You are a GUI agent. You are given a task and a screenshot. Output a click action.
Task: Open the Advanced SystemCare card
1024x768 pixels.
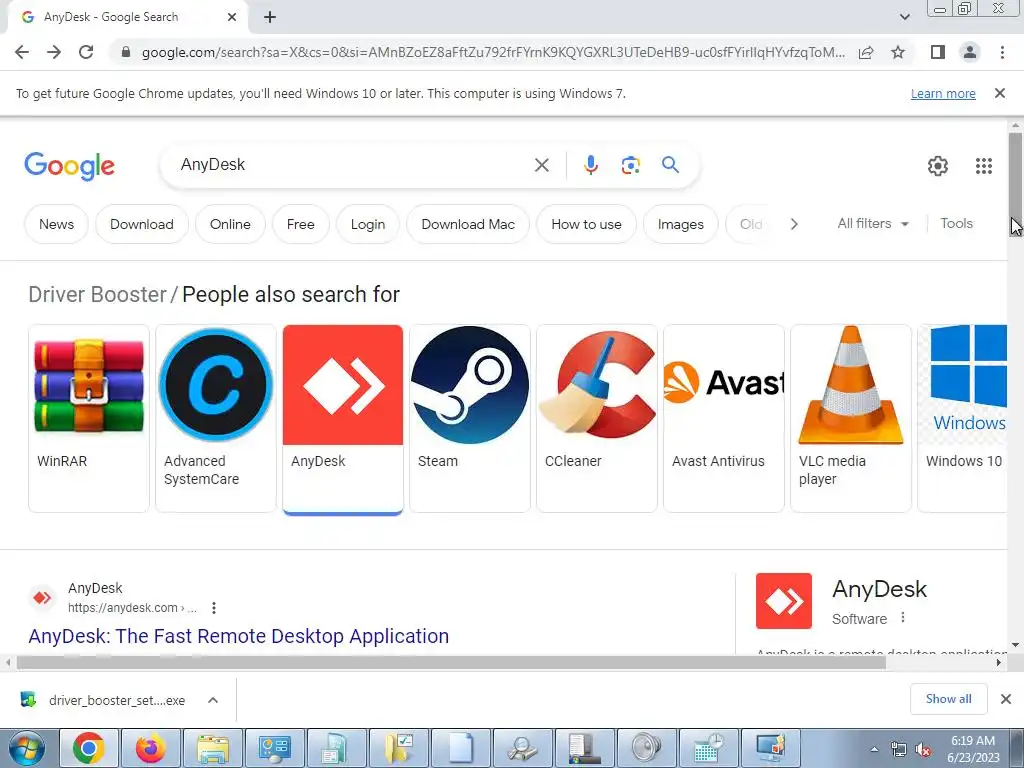pyautogui.click(x=216, y=418)
